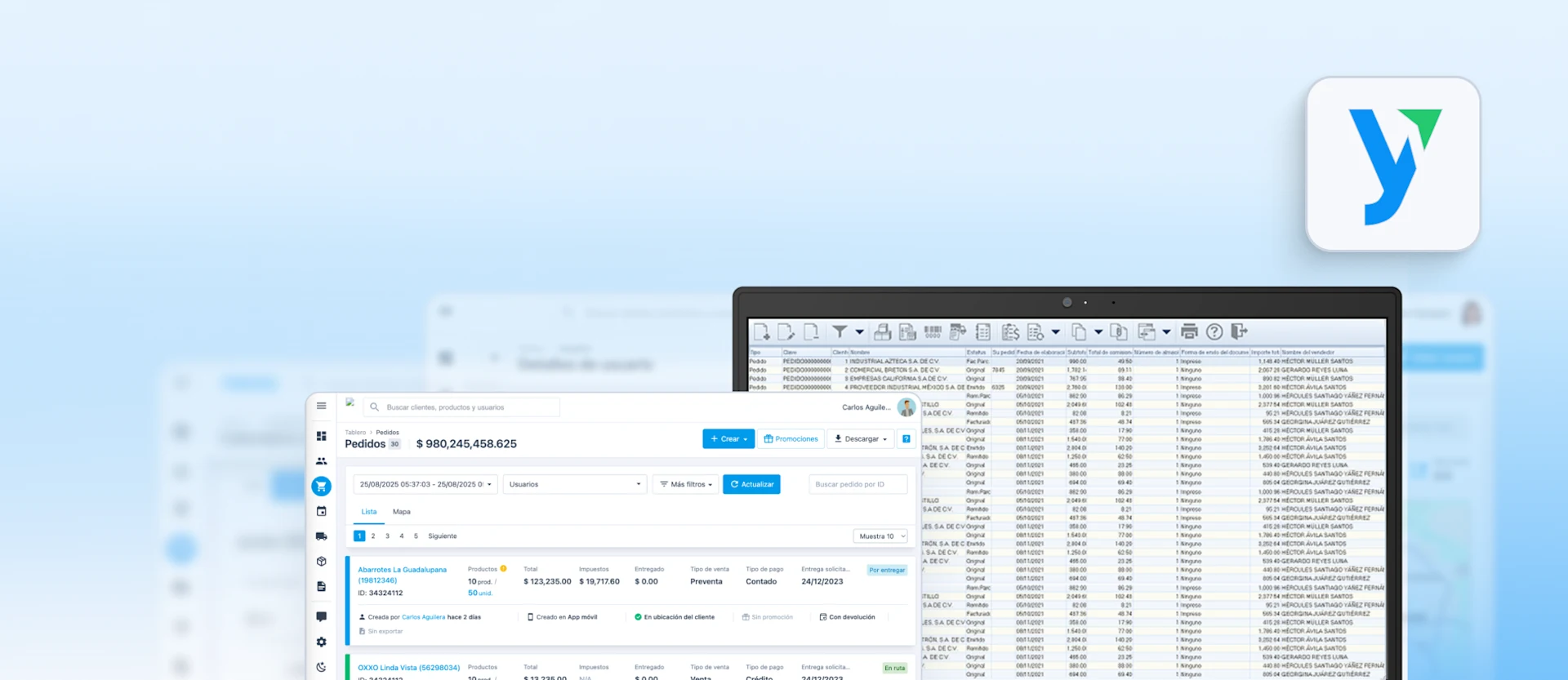Toggle the dark mode moon icon

point(321,667)
